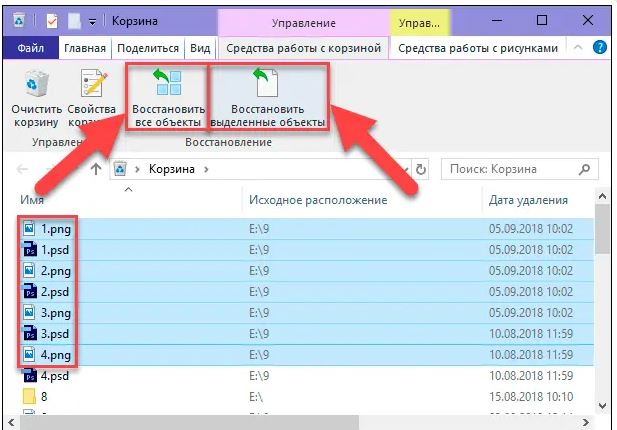Screen dimensions: 617x430
Task: Click the 4.png image file icon
Action: click(x=30, y=354)
